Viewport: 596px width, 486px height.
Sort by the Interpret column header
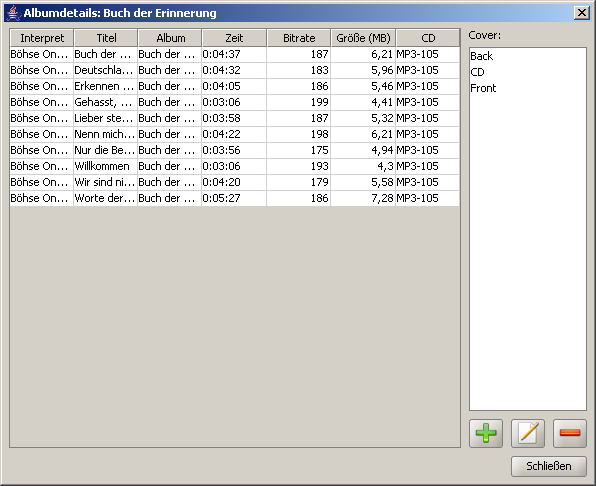(42, 38)
